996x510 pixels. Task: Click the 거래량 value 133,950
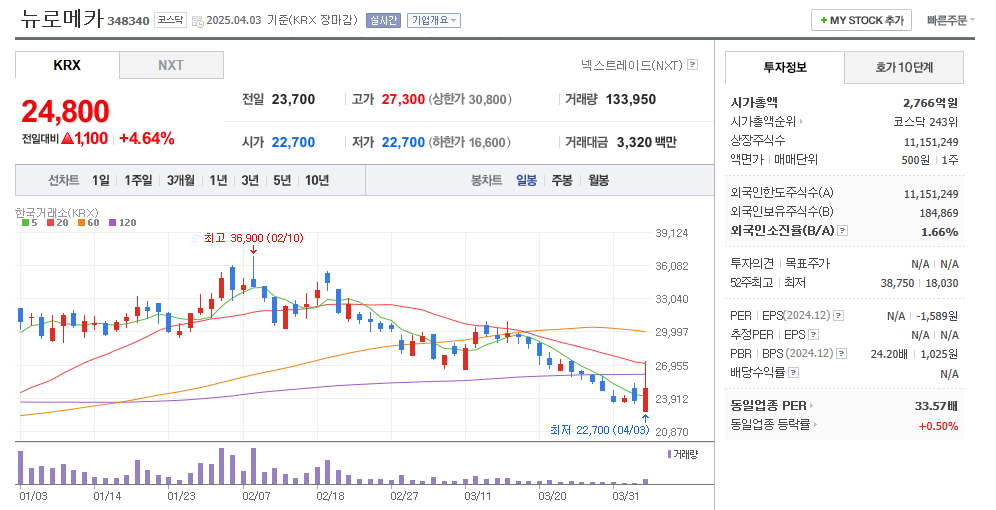pyautogui.click(x=630, y=100)
